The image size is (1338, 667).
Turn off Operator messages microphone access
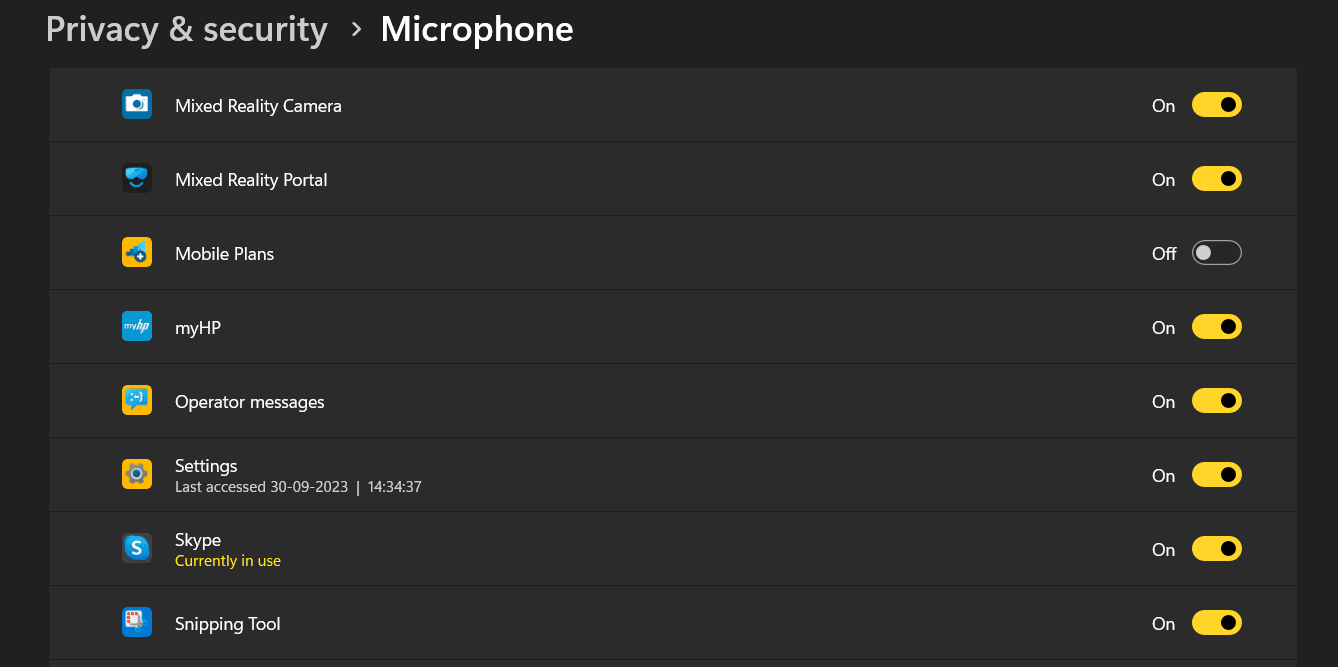click(1216, 400)
